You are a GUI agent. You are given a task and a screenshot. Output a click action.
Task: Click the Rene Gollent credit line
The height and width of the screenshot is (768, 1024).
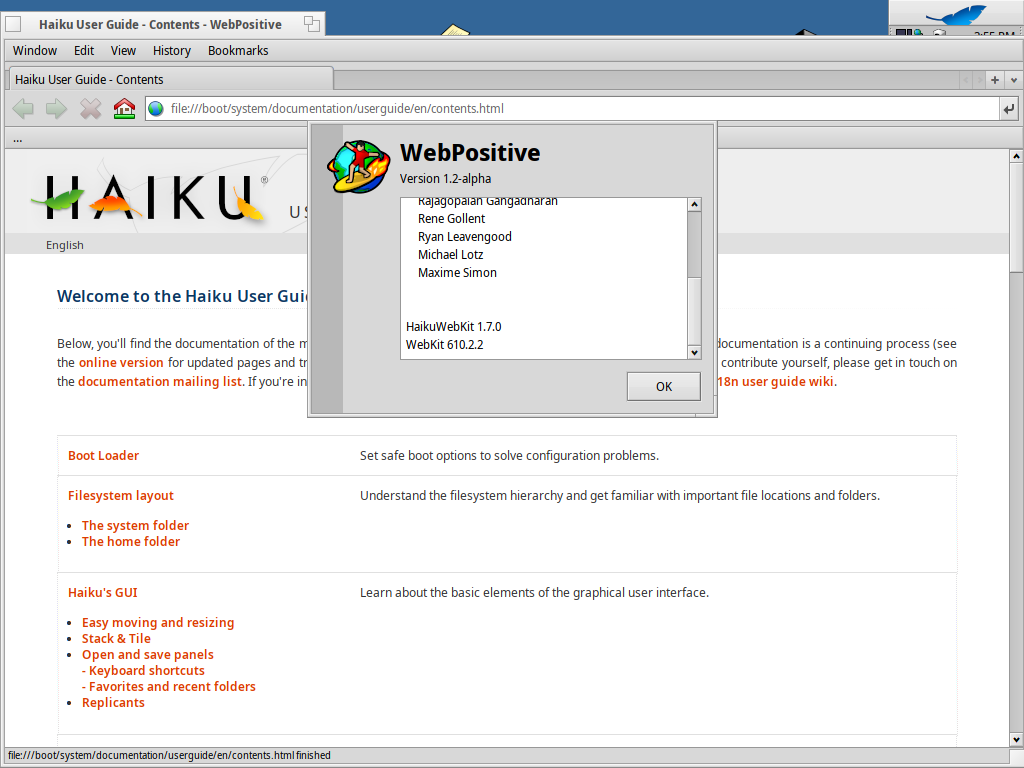coord(451,219)
